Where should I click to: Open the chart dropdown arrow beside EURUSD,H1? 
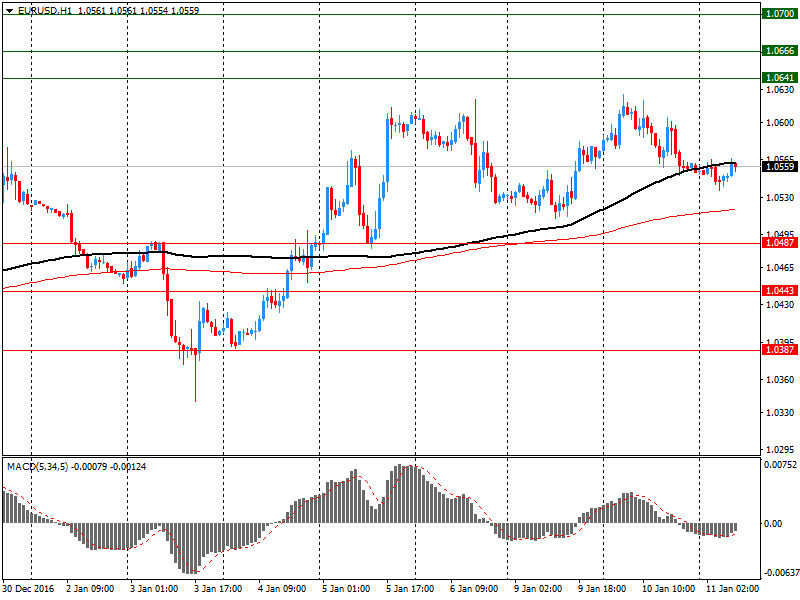[x=9, y=11]
